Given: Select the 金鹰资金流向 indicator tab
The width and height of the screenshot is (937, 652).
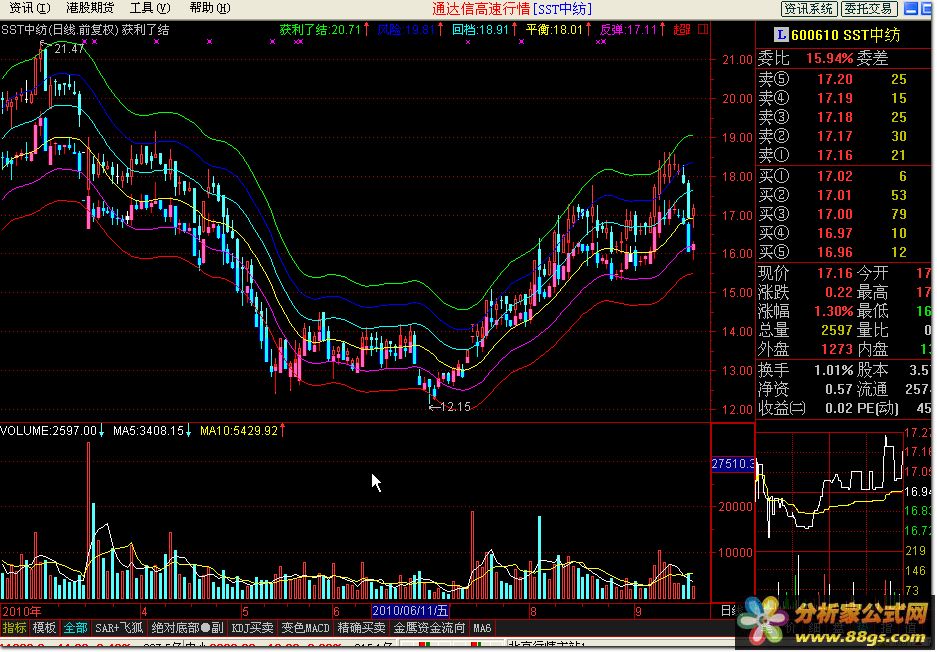Looking at the screenshot, I should coord(429,628).
